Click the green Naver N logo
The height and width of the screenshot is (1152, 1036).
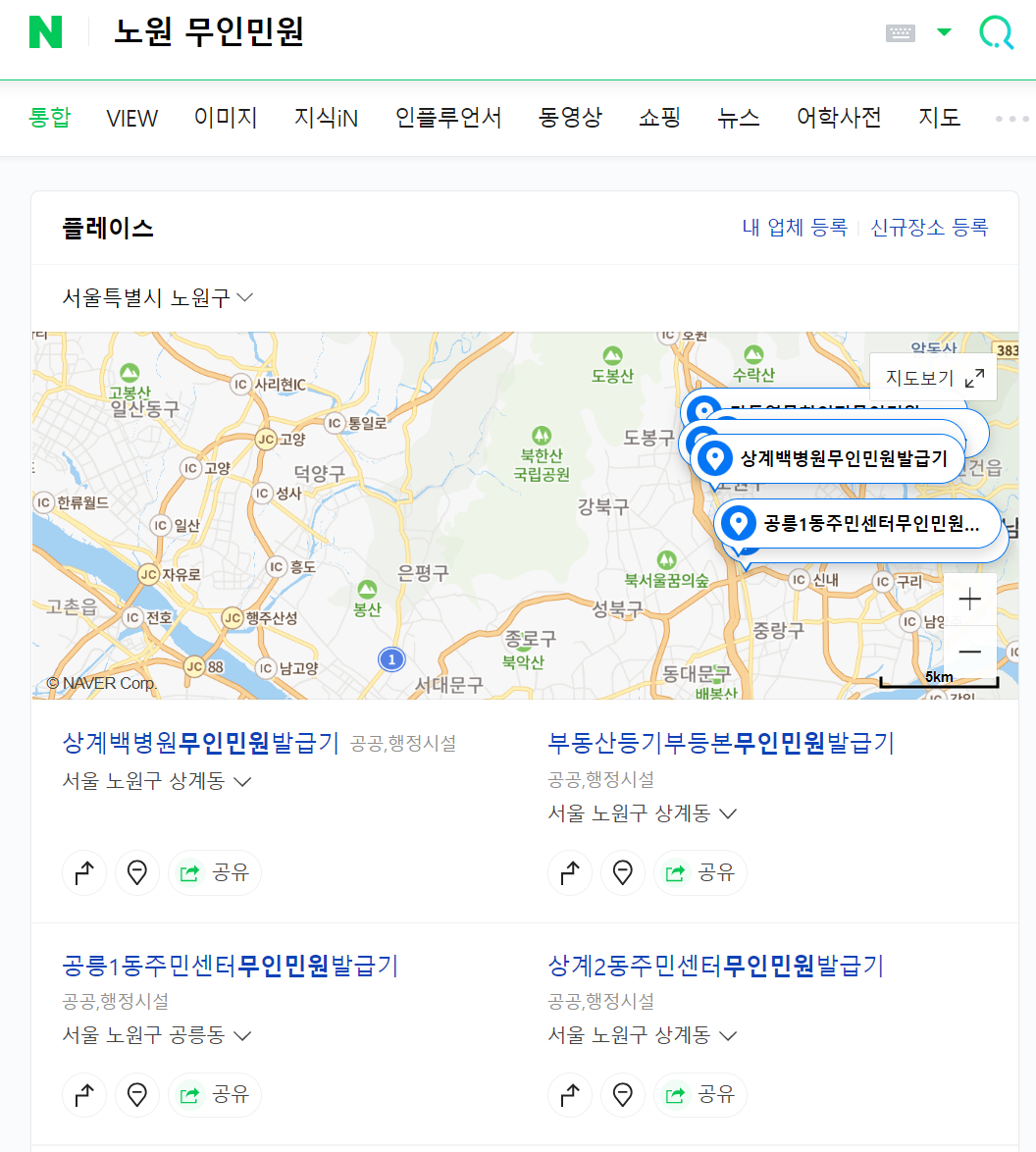tap(45, 32)
